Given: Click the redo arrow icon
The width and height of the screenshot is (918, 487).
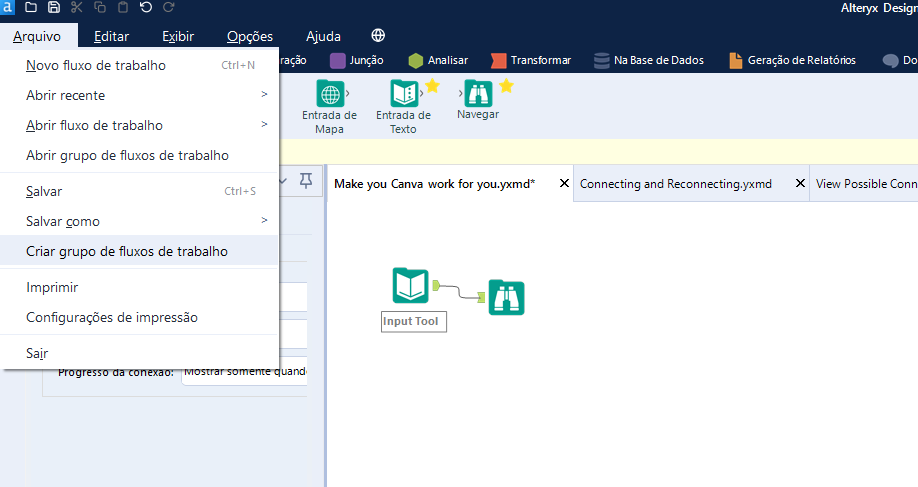Looking at the screenshot, I should point(169,7).
